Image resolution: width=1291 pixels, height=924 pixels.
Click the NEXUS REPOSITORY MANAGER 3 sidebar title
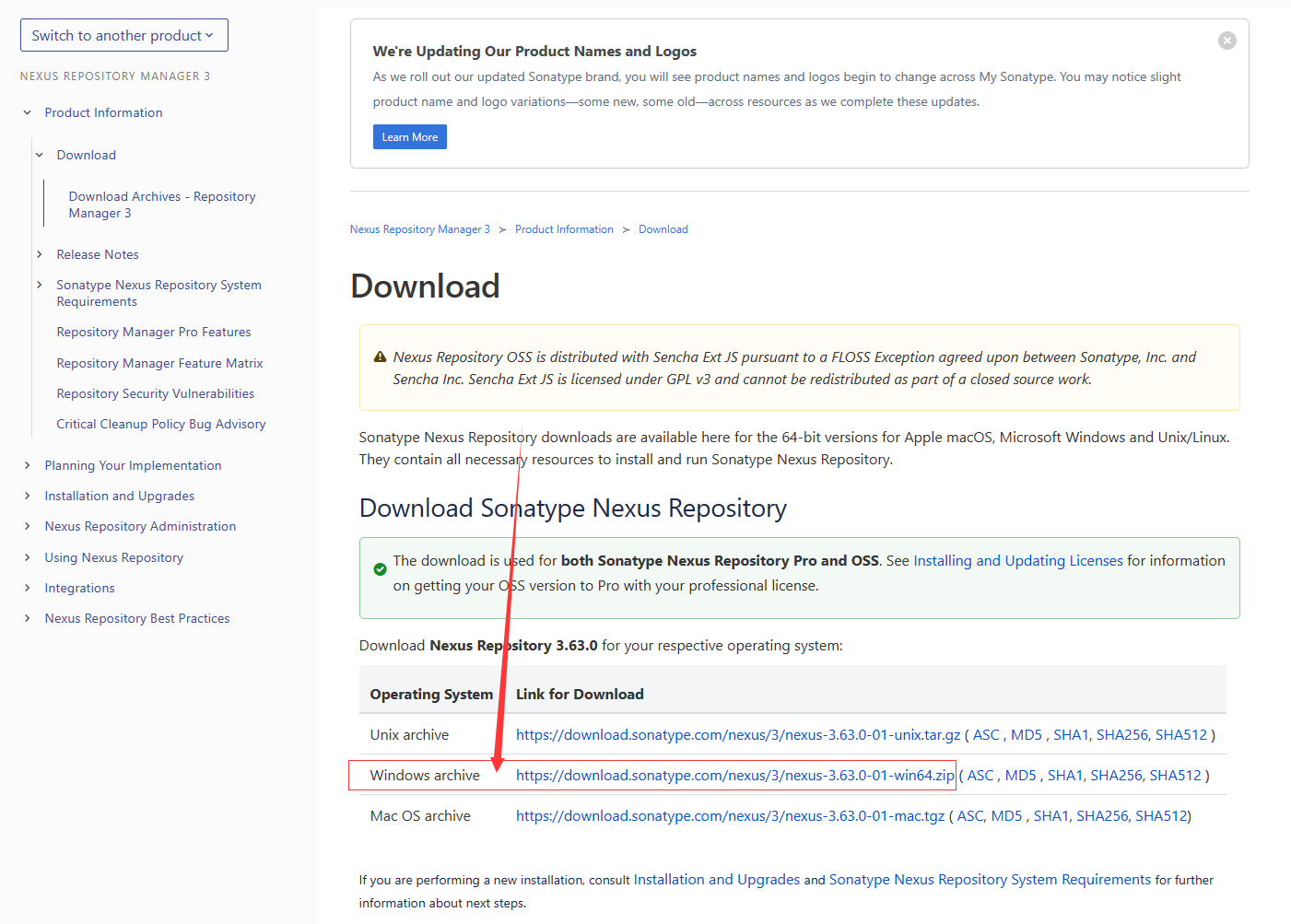(x=115, y=76)
